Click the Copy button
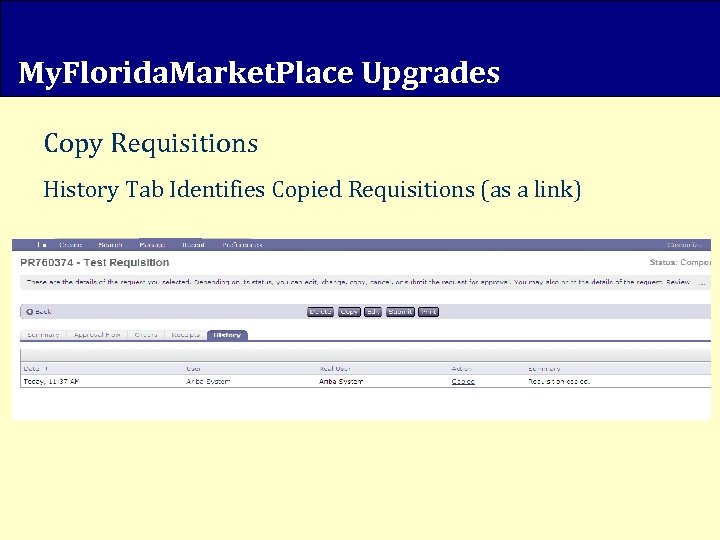This screenshot has height=540, width=720. (x=349, y=312)
